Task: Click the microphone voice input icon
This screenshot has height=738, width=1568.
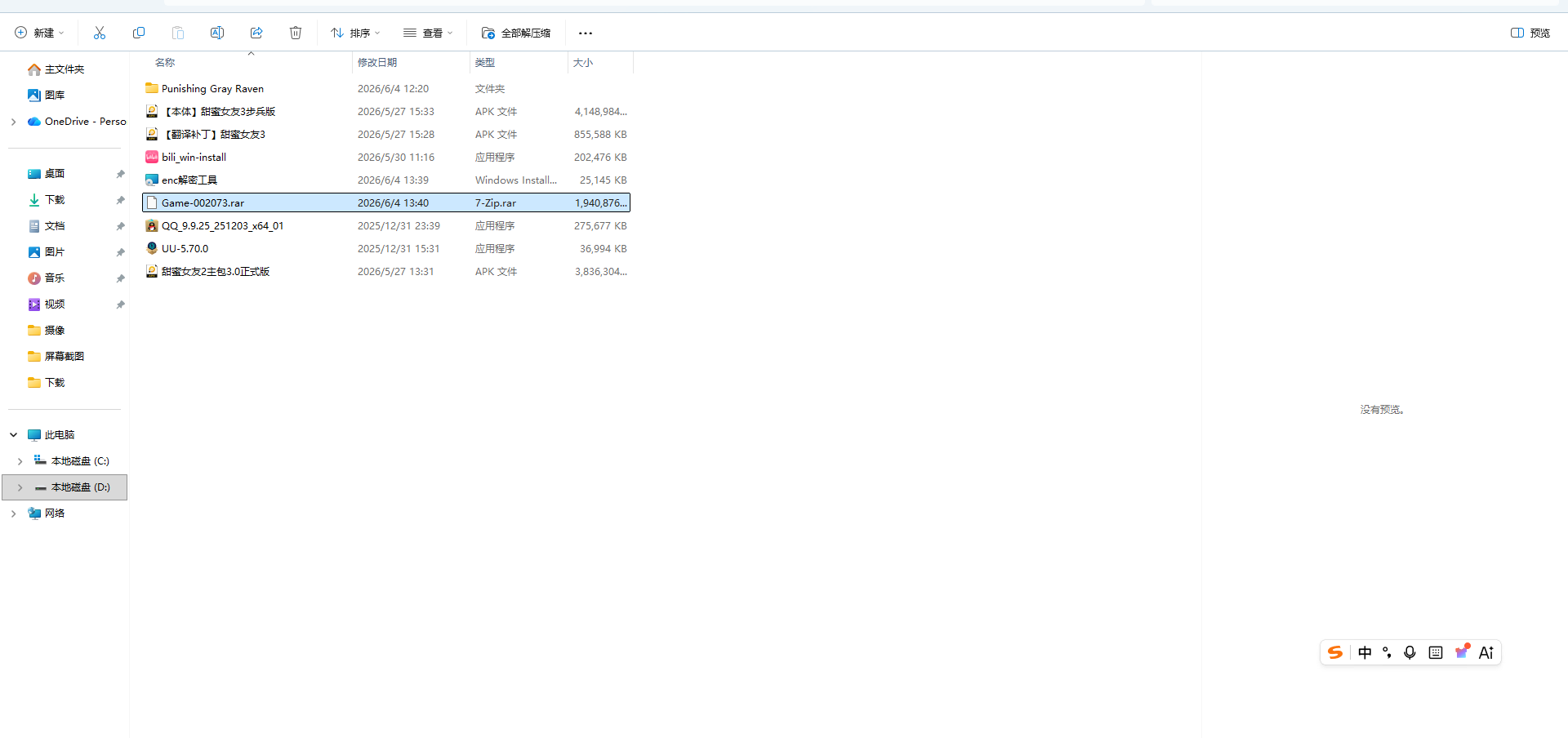Action: click(1410, 652)
